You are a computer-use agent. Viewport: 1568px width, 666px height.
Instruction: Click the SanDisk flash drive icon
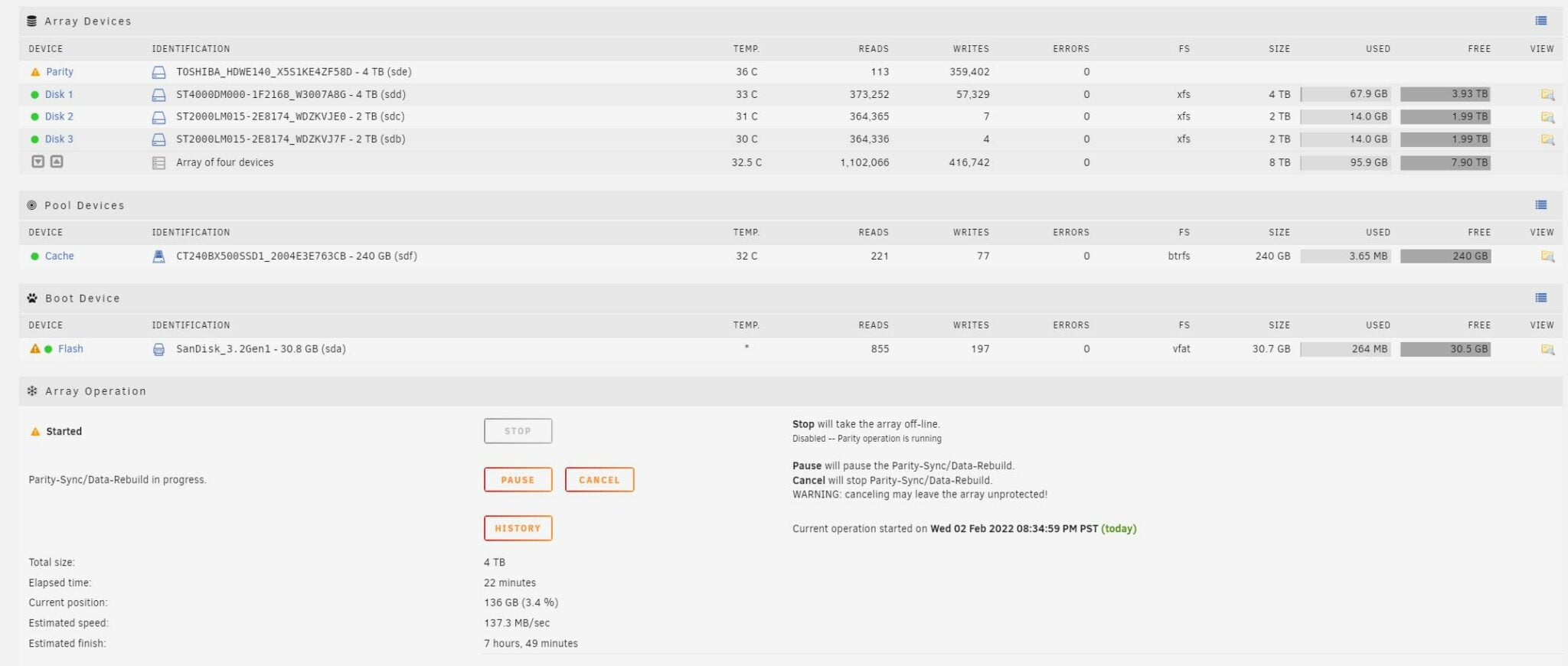tap(158, 349)
